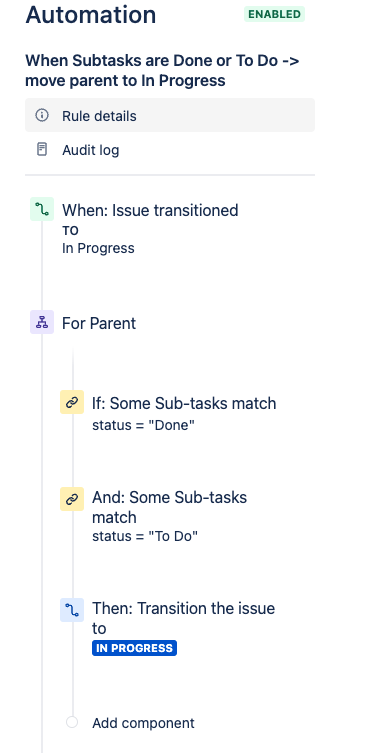Click the IN PROGRESS status lozenge
The width and height of the screenshot is (367, 753).
[135, 648]
